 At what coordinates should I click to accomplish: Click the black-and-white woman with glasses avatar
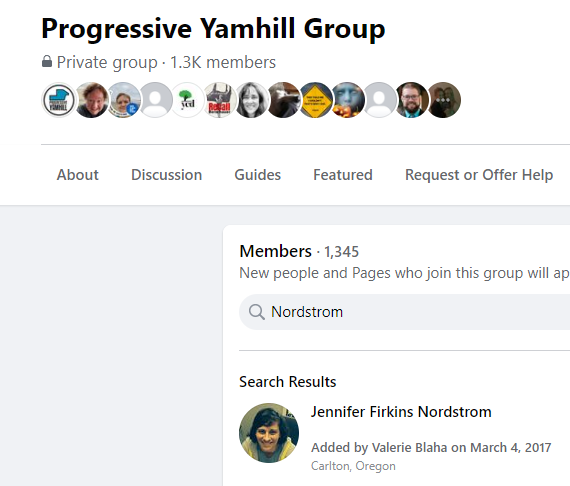[251, 100]
